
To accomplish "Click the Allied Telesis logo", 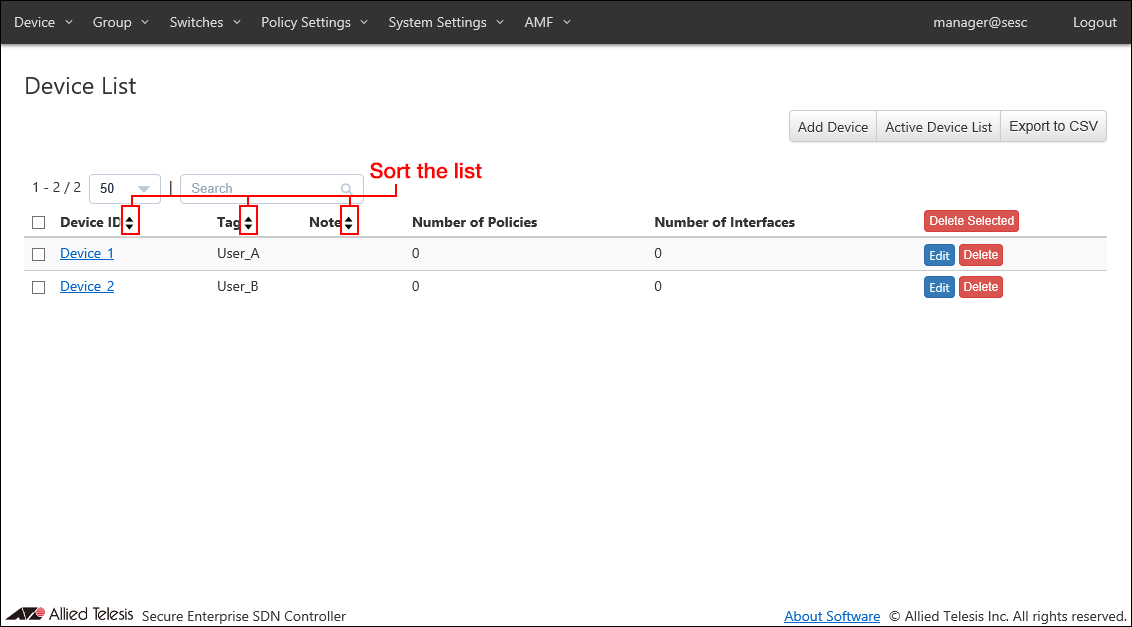I will 70,614.
